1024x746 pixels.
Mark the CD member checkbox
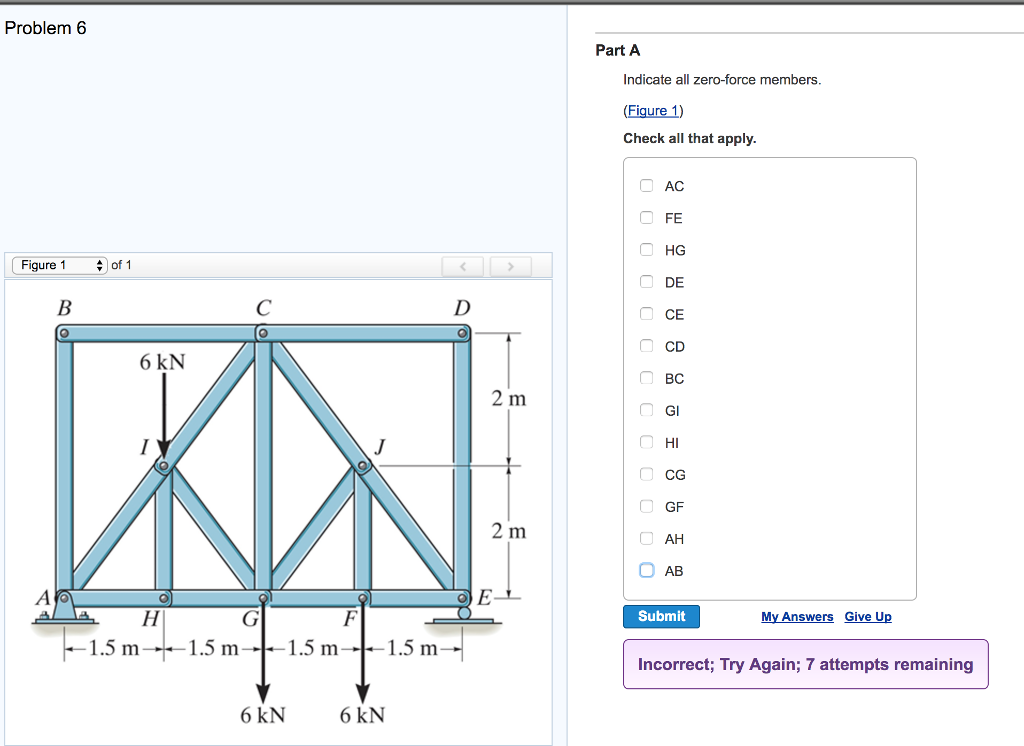point(647,346)
